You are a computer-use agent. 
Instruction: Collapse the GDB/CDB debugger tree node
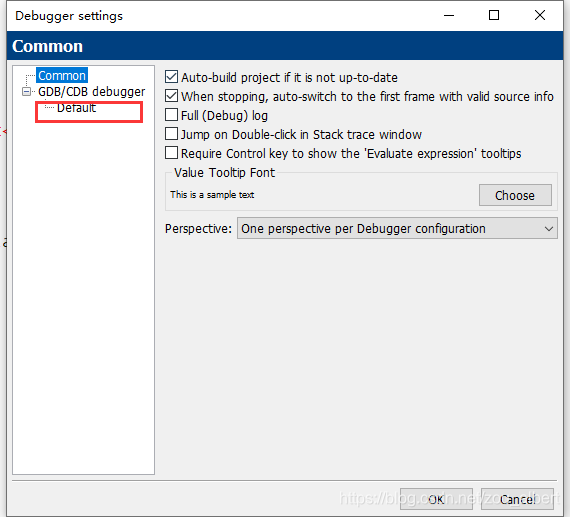coord(26,91)
